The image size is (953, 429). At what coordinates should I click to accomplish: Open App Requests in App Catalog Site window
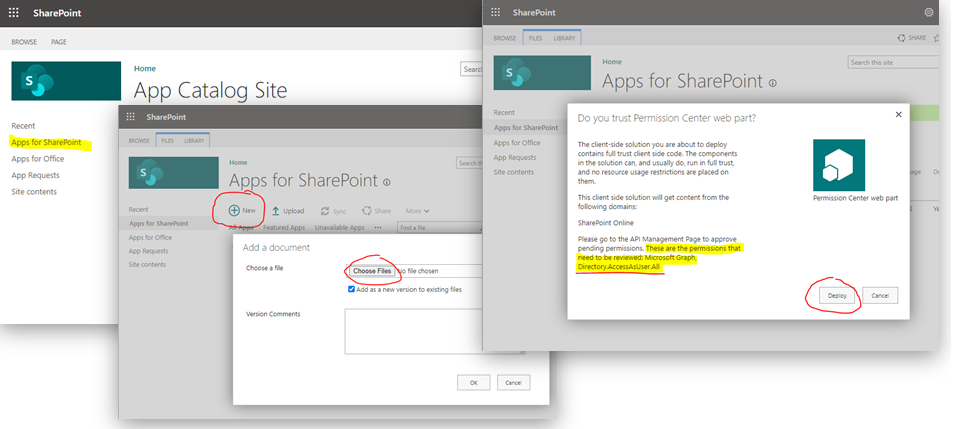coord(35,175)
